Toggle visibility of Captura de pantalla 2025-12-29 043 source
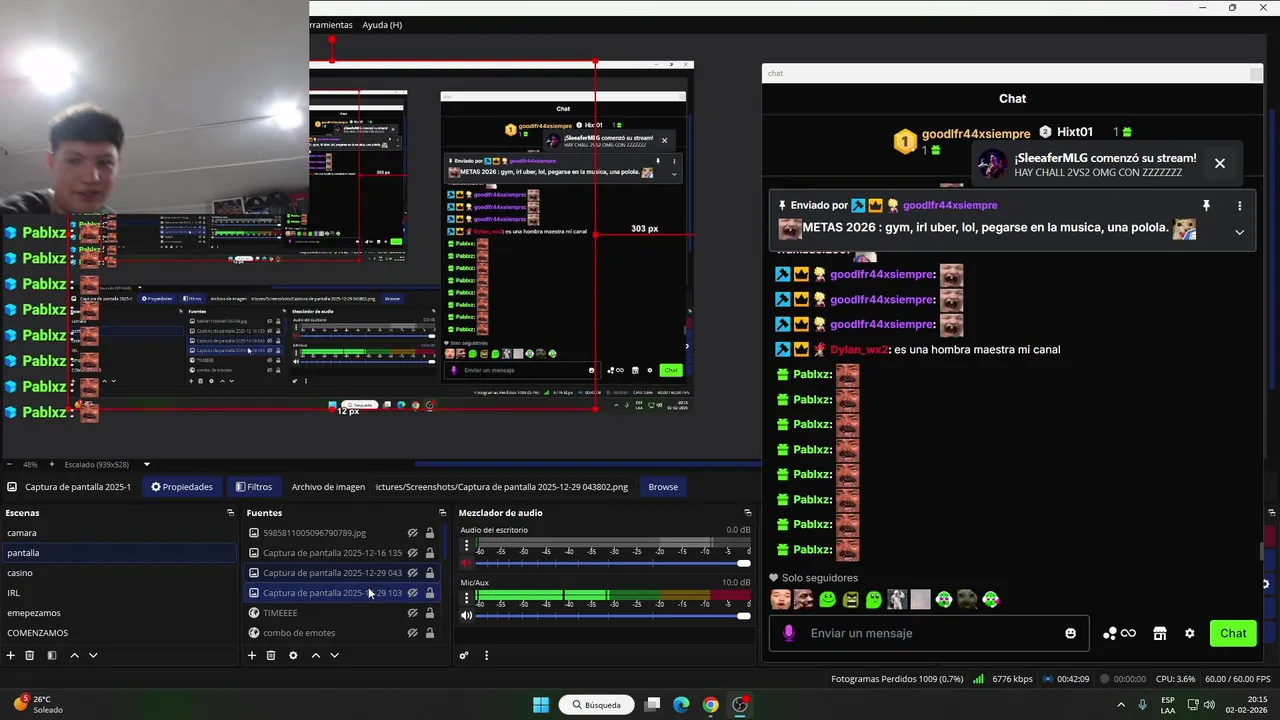This screenshot has height=720, width=1280. (412, 573)
